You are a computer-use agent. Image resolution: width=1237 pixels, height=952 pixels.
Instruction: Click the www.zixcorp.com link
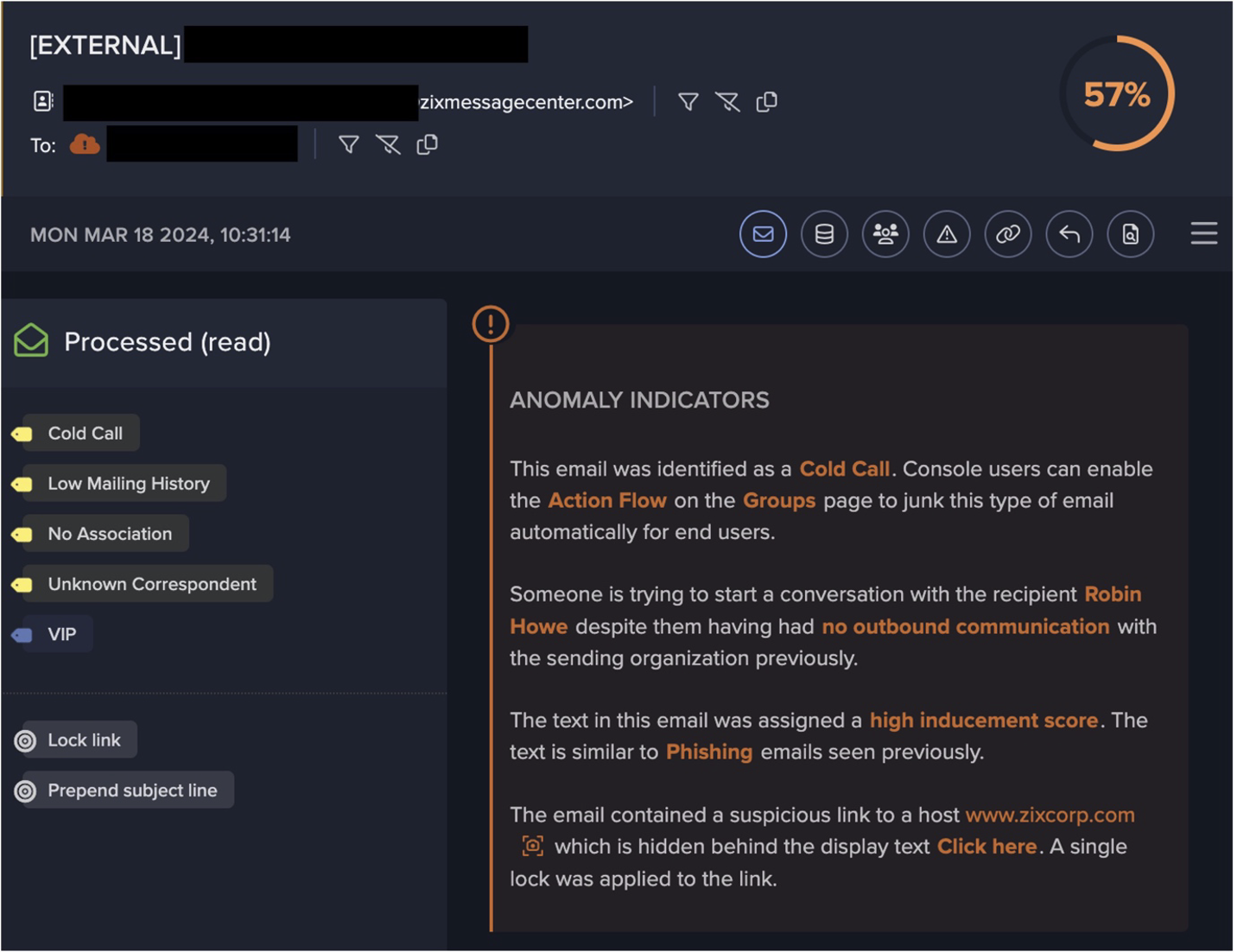[1050, 815]
